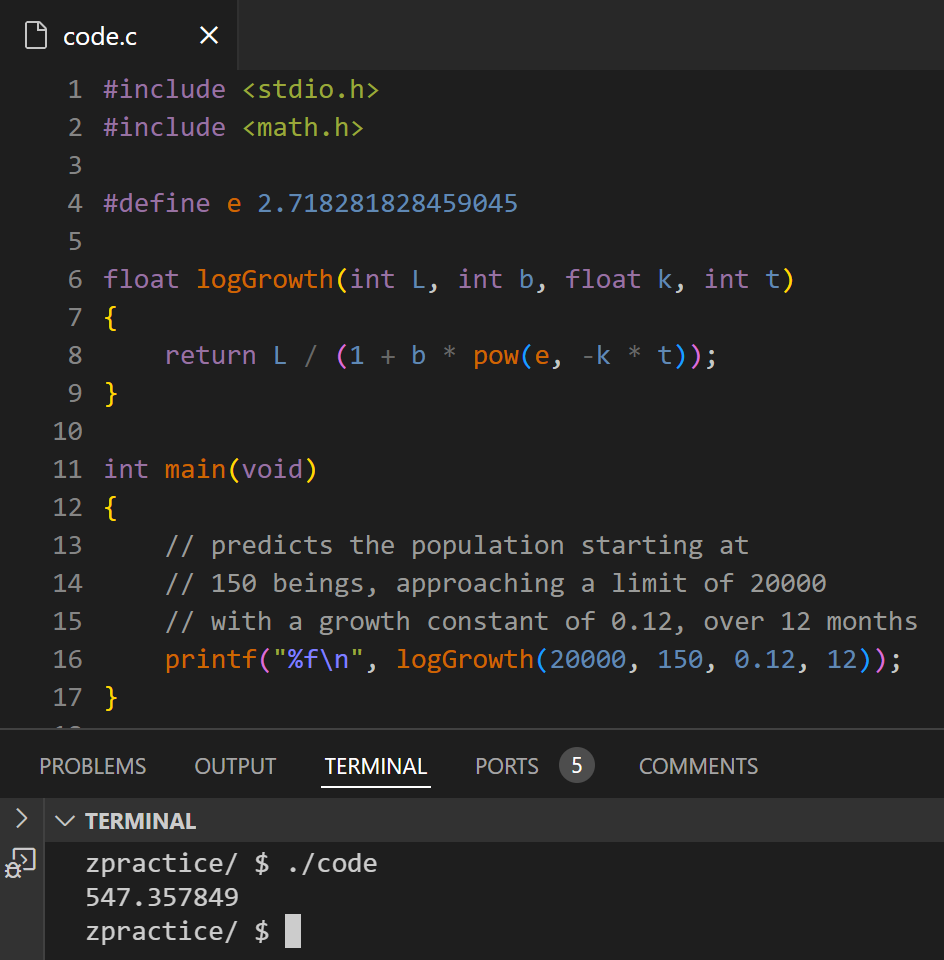Click the 20000 argument on line 16
Image resolution: width=944 pixels, height=960 pixels.
(x=588, y=659)
